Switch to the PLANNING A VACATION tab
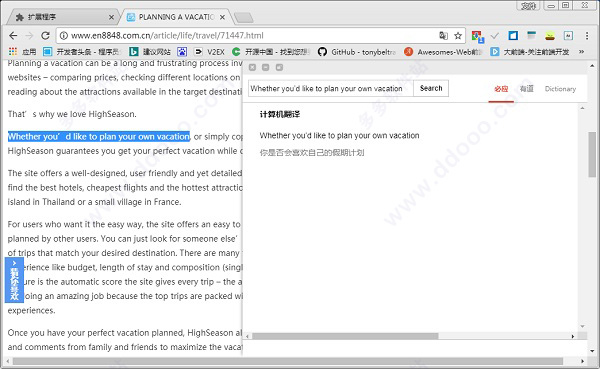Screen dimensions: 600x369 coord(176,17)
